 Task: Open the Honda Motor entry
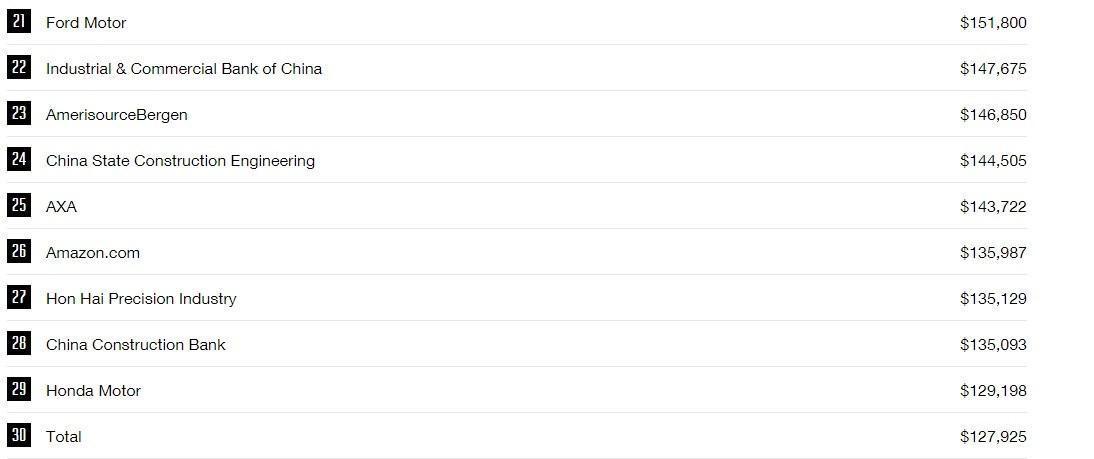[x=93, y=391]
